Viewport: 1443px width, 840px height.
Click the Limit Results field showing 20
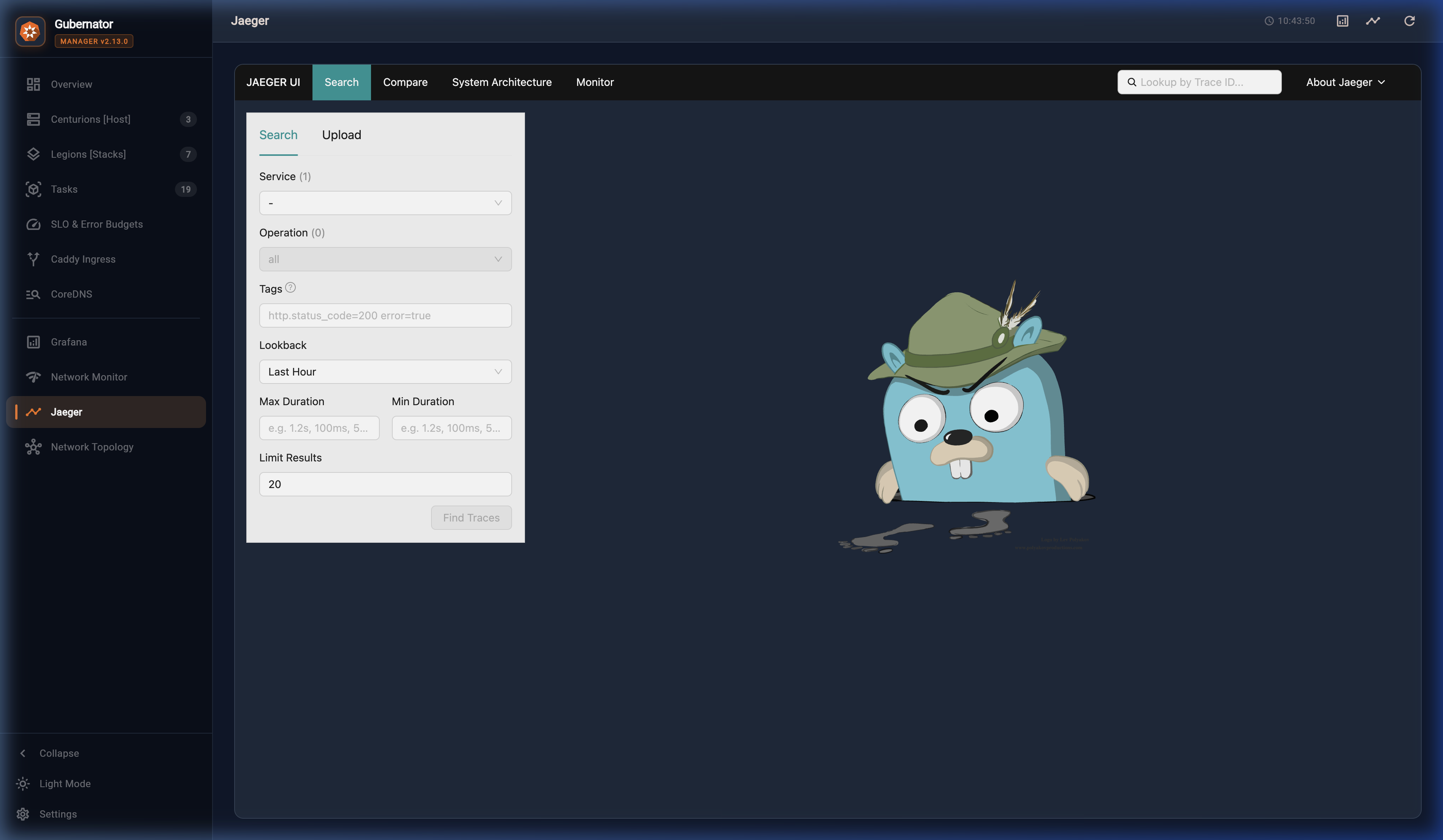click(x=385, y=484)
